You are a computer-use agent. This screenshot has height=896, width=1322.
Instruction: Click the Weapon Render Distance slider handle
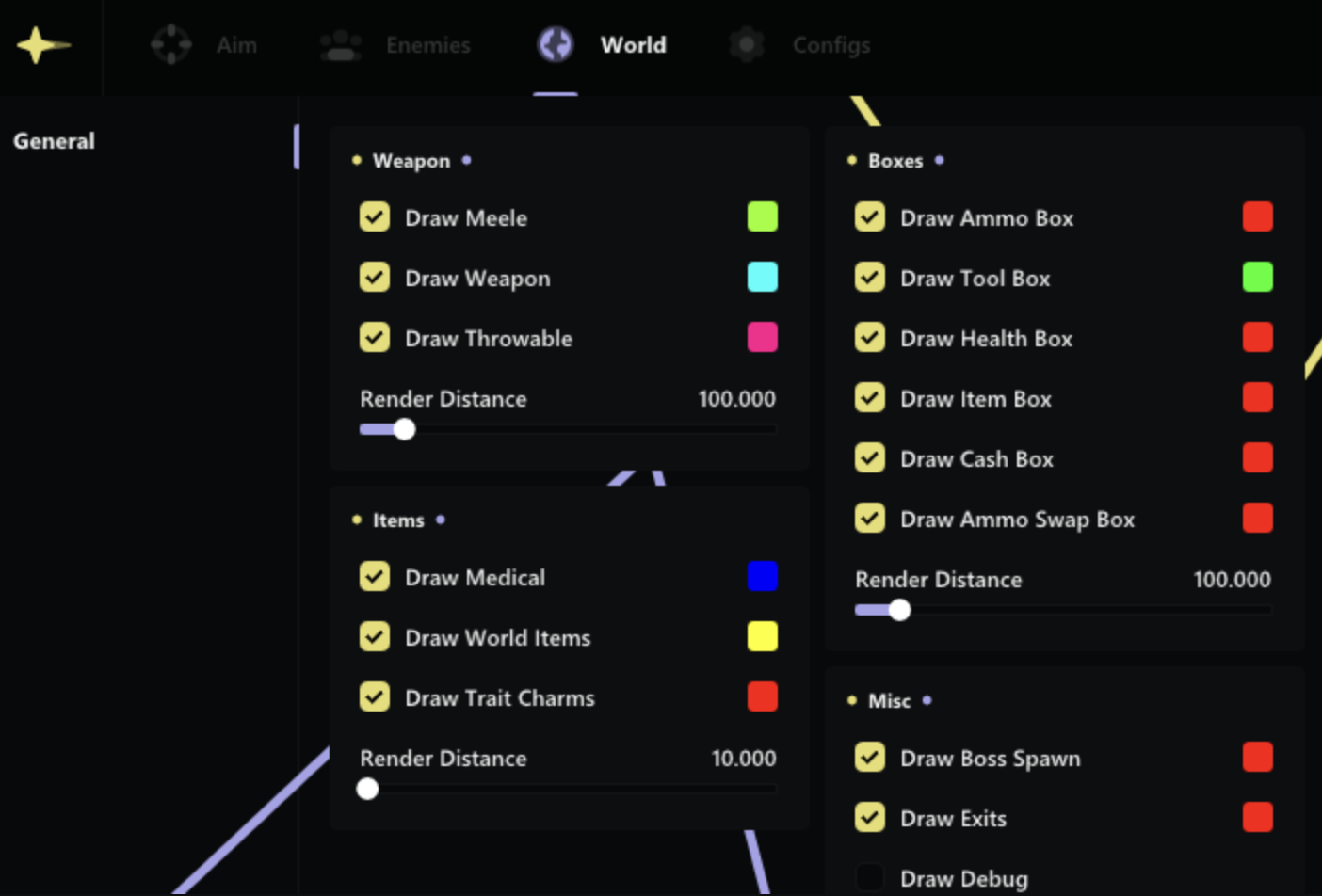(404, 429)
